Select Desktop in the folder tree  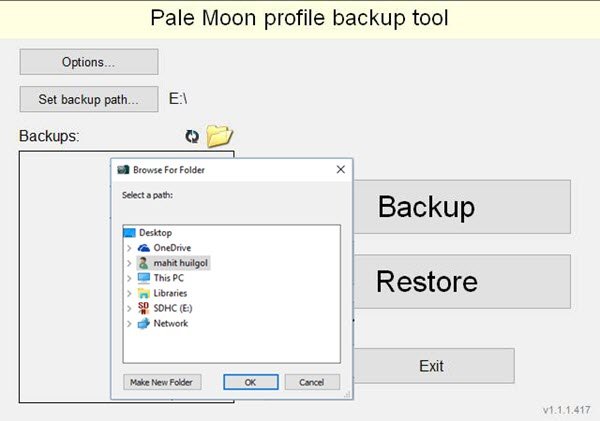pos(155,233)
